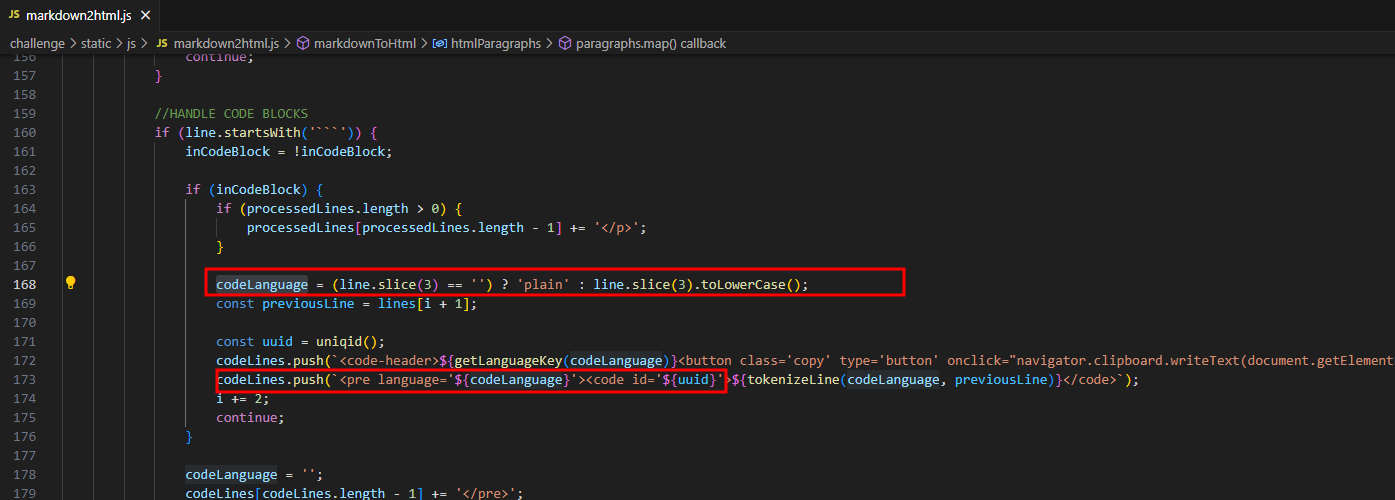
Task: Click the lightbulb code action icon
Action: tap(70, 283)
